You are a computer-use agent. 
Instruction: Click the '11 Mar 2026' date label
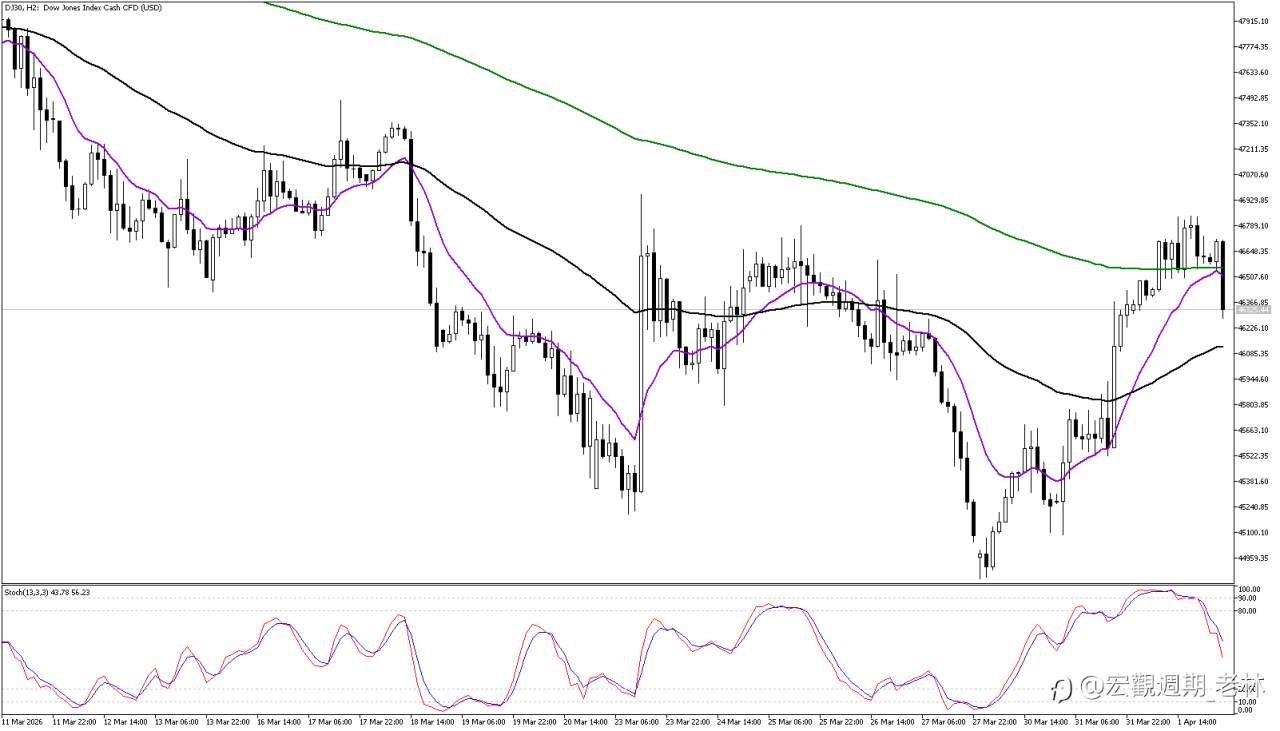click(21, 720)
